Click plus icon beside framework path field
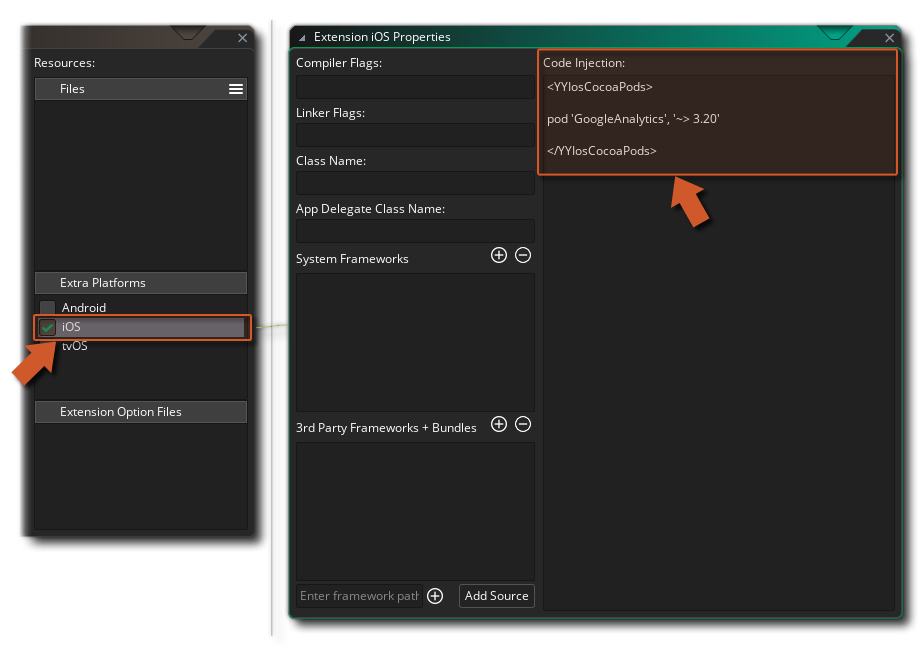Screen dimensions: 923x656 435,596
